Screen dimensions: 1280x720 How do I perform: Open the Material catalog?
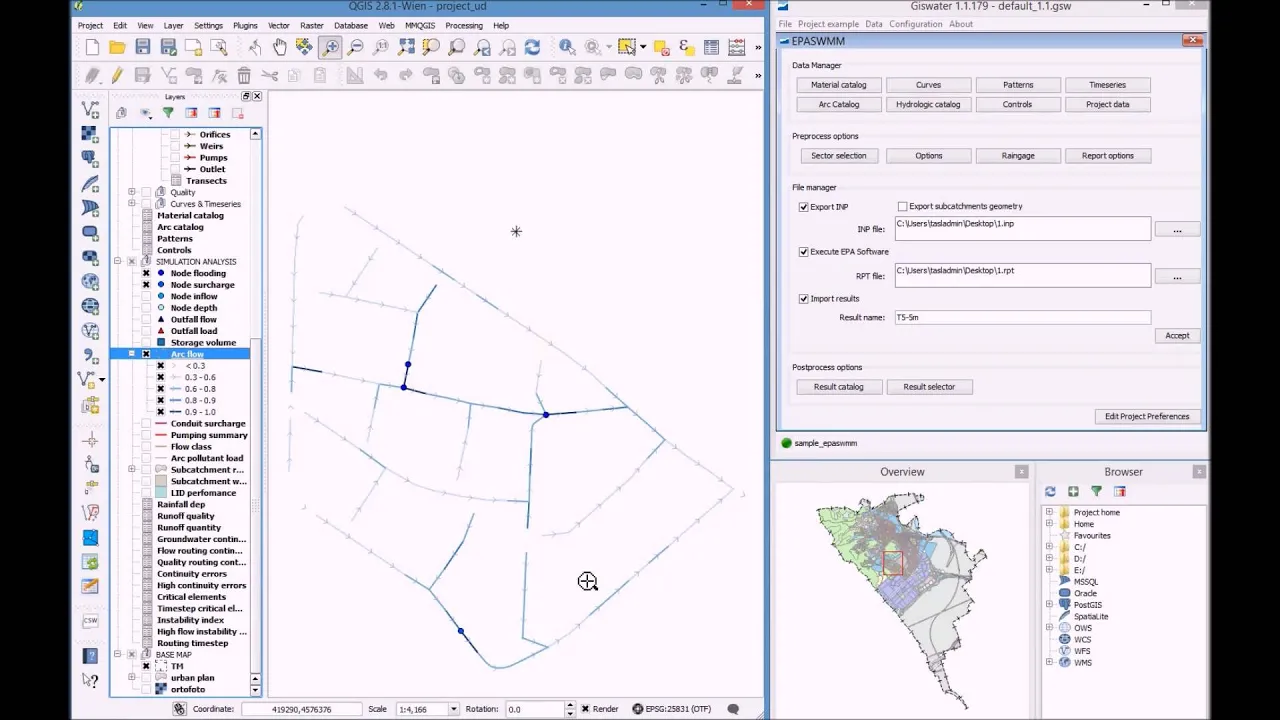click(x=838, y=85)
